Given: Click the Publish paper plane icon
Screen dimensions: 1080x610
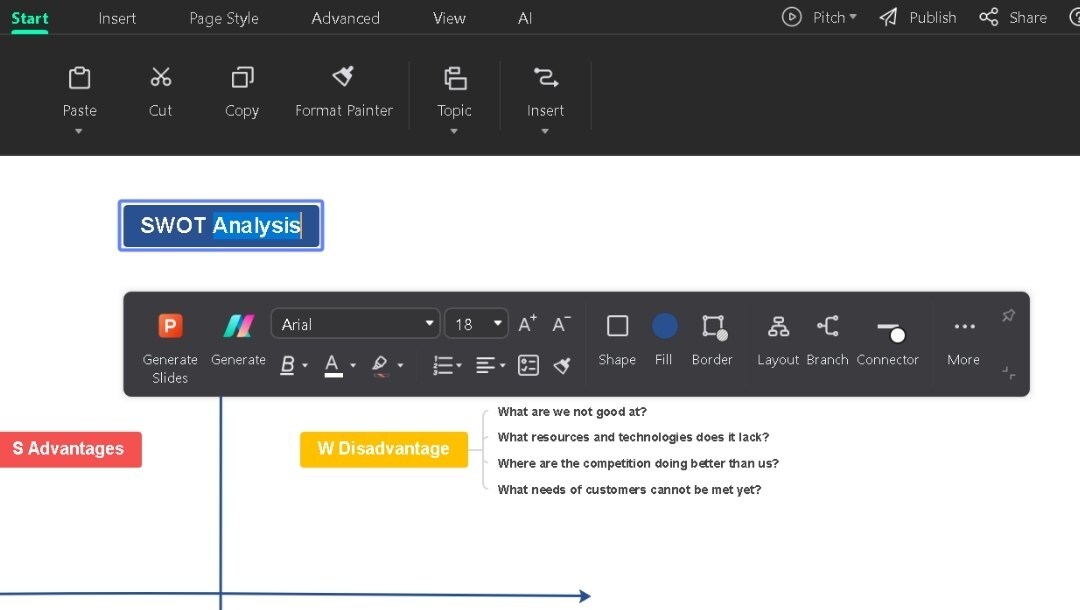Looking at the screenshot, I should [889, 17].
